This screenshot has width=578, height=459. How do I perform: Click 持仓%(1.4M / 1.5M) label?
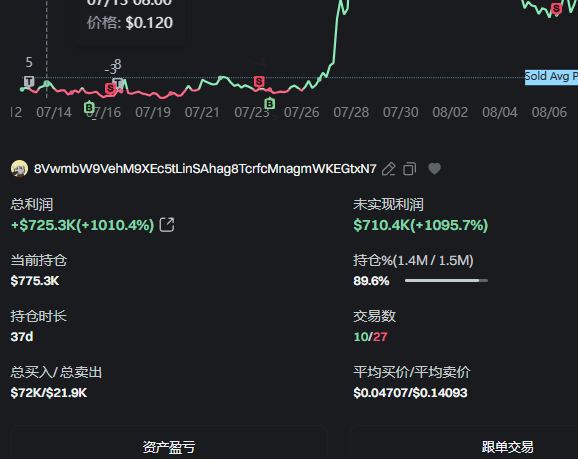pyautogui.click(x=413, y=261)
